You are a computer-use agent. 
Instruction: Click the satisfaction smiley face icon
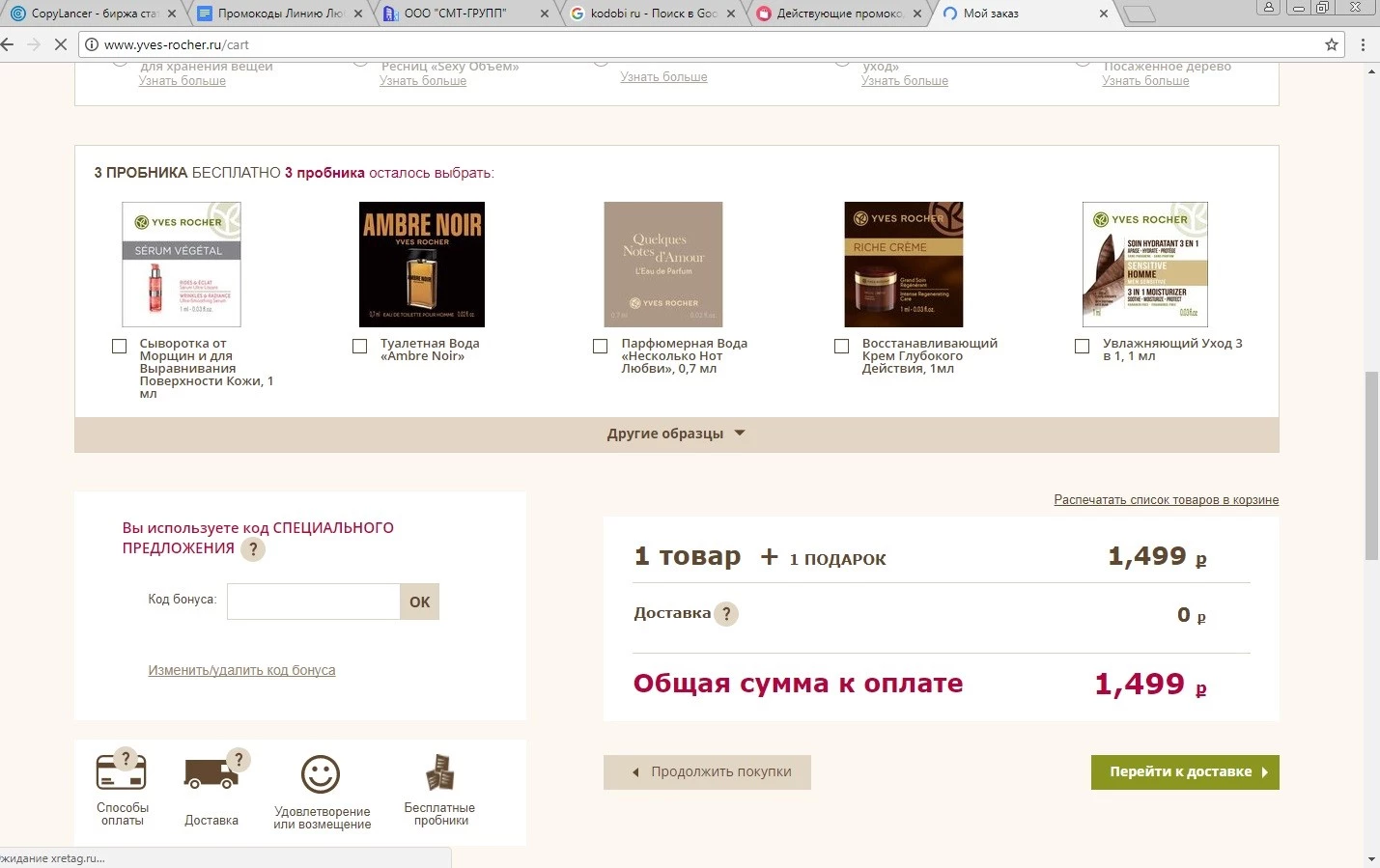[x=321, y=774]
